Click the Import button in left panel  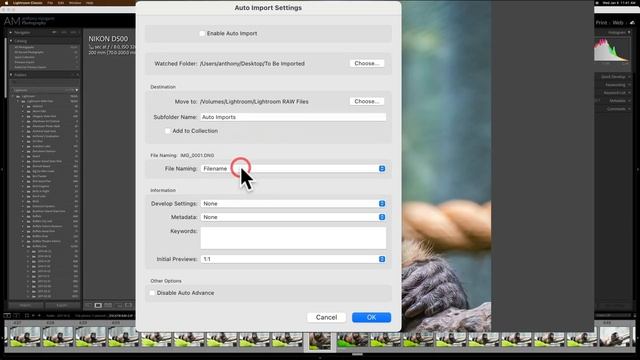point(25,305)
